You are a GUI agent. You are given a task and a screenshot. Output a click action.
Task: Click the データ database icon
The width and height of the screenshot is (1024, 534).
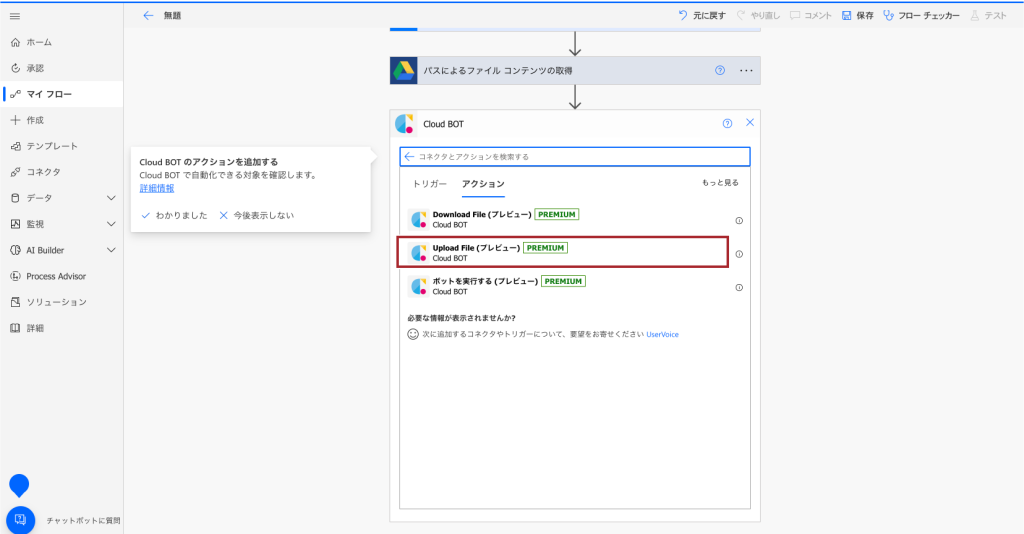tap(16, 198)
